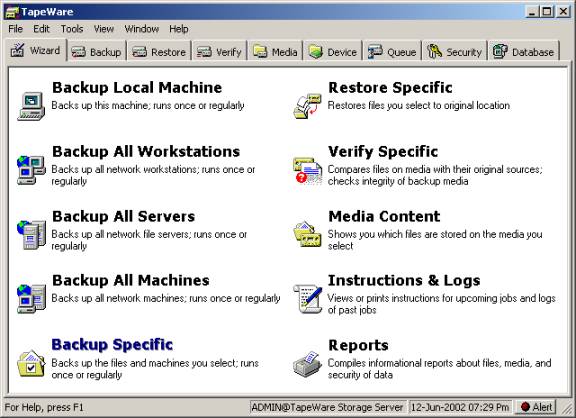
Task: Click the Restore Specific icon
Action: pos(307,106)
